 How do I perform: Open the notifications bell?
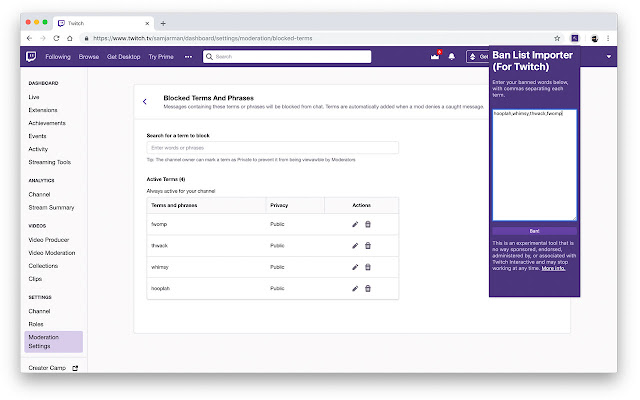pos(452,57)
